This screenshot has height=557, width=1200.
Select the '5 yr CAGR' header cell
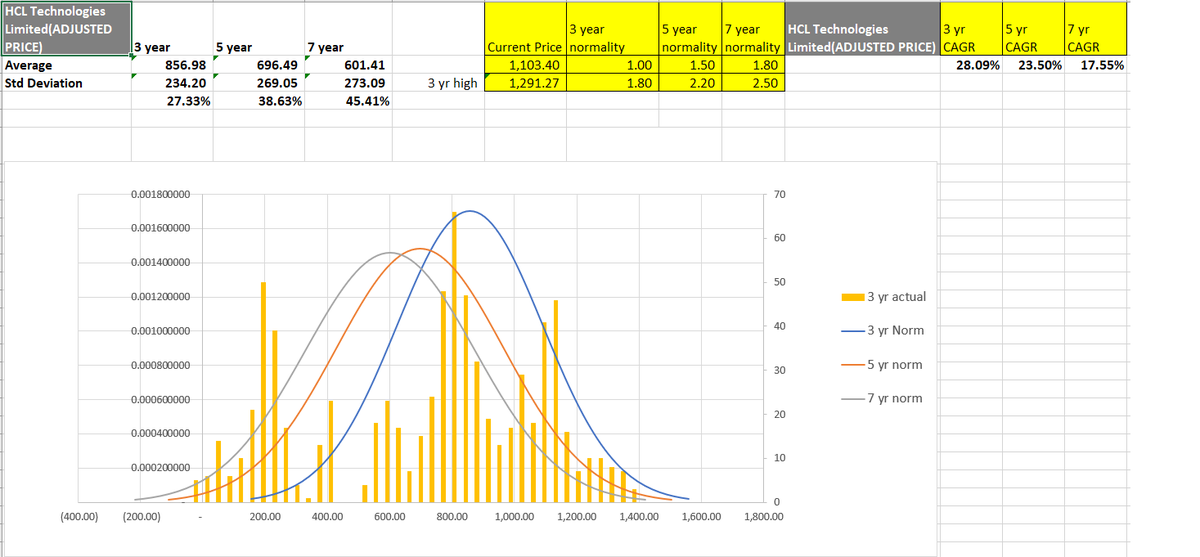click(x=1032, y=29)
